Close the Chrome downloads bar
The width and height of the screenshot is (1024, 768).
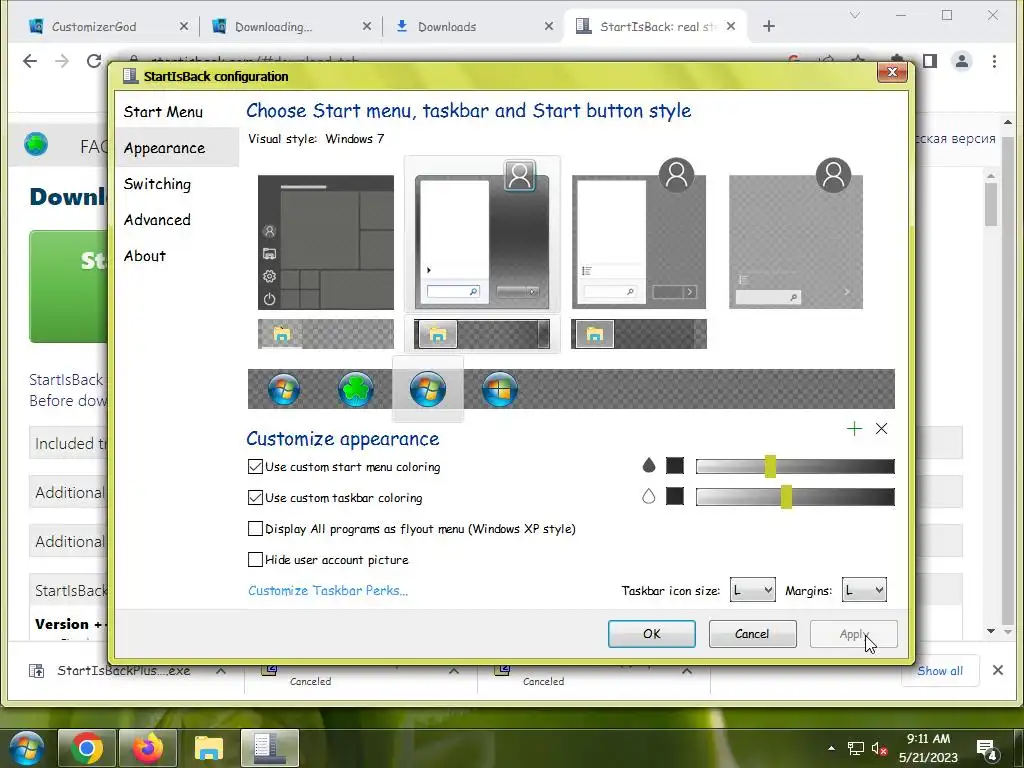click(x=997, y=670)
